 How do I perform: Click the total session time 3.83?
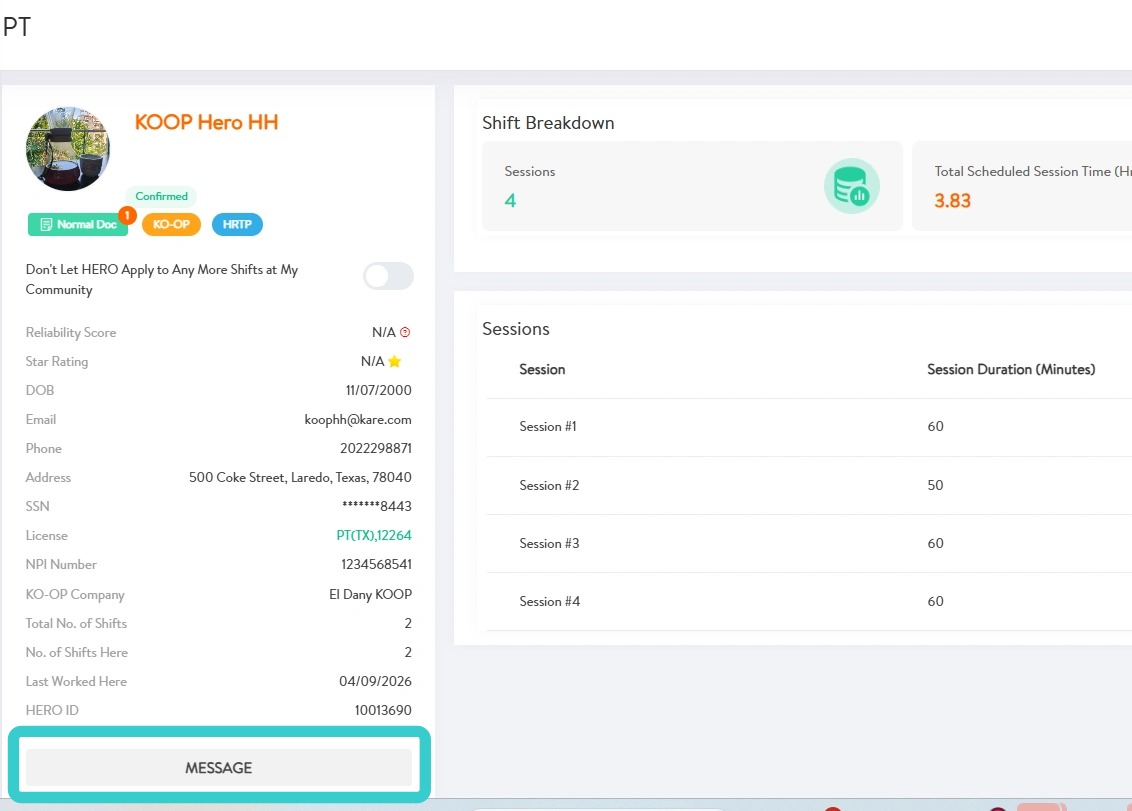pos(952,201)
